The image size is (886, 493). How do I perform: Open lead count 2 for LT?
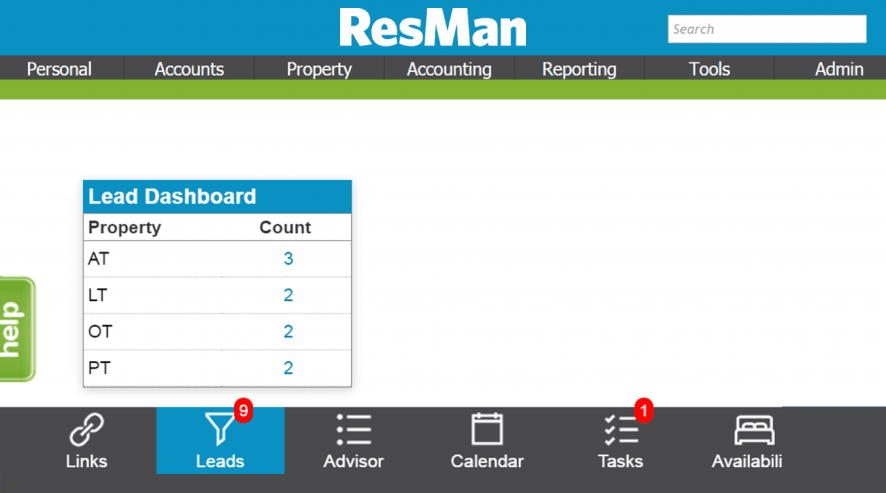tap(288, 295)
